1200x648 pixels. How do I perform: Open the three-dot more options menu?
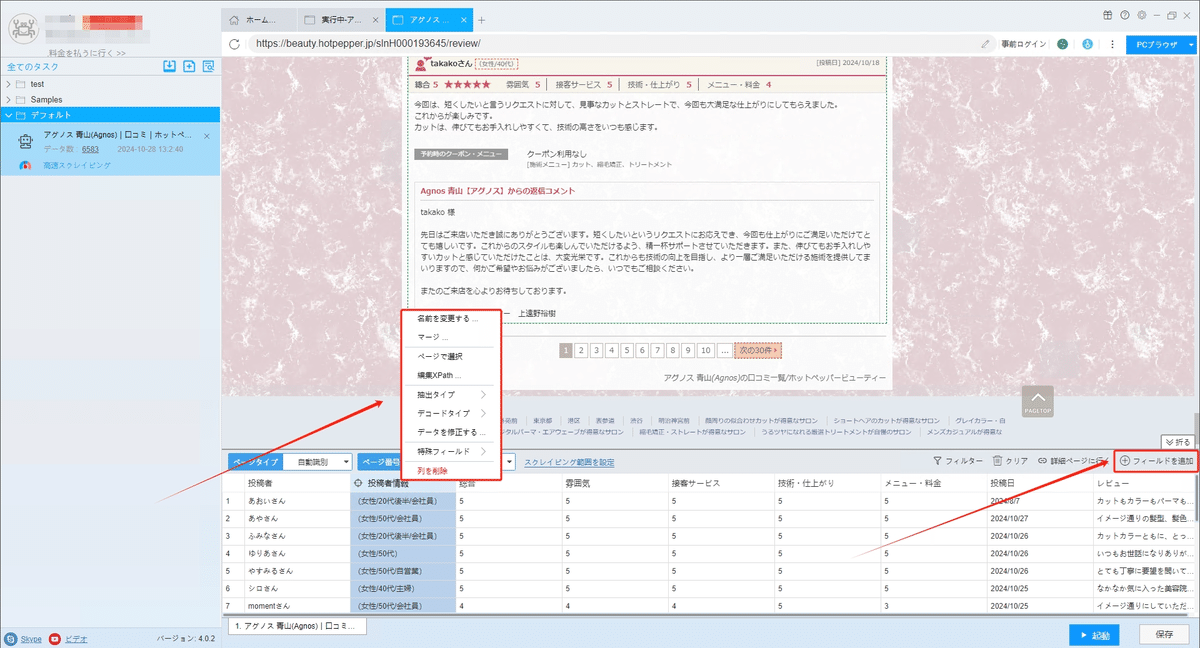tap(1113, 44)
